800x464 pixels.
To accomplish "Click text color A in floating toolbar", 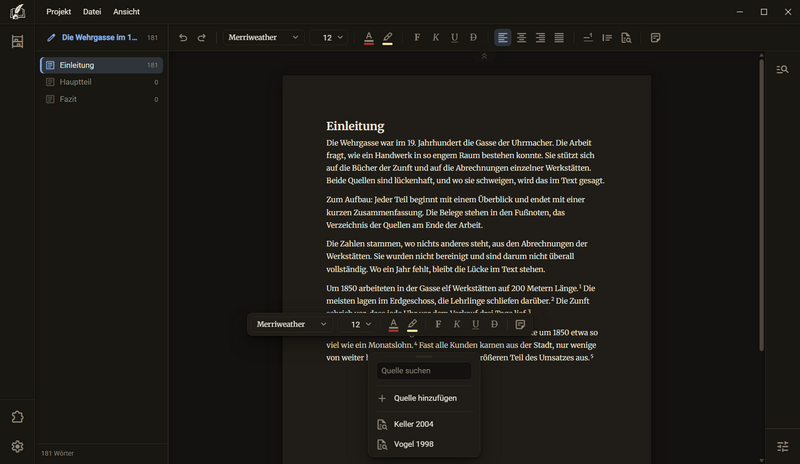I will point(393,324).
